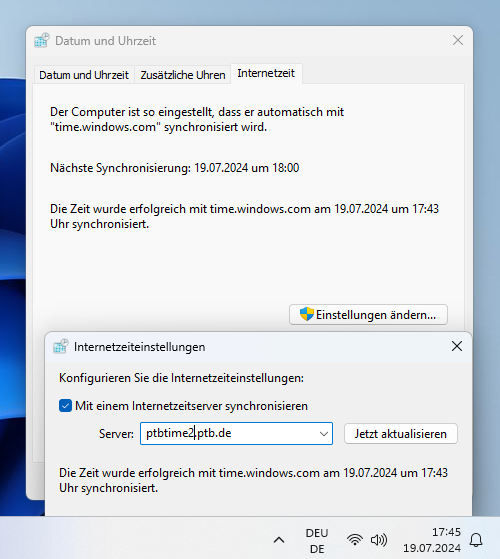This screenshot has height=559, width=500.
Task: Click the 'Der Computer ist so eingestellt' text
Action: point(197,119)
